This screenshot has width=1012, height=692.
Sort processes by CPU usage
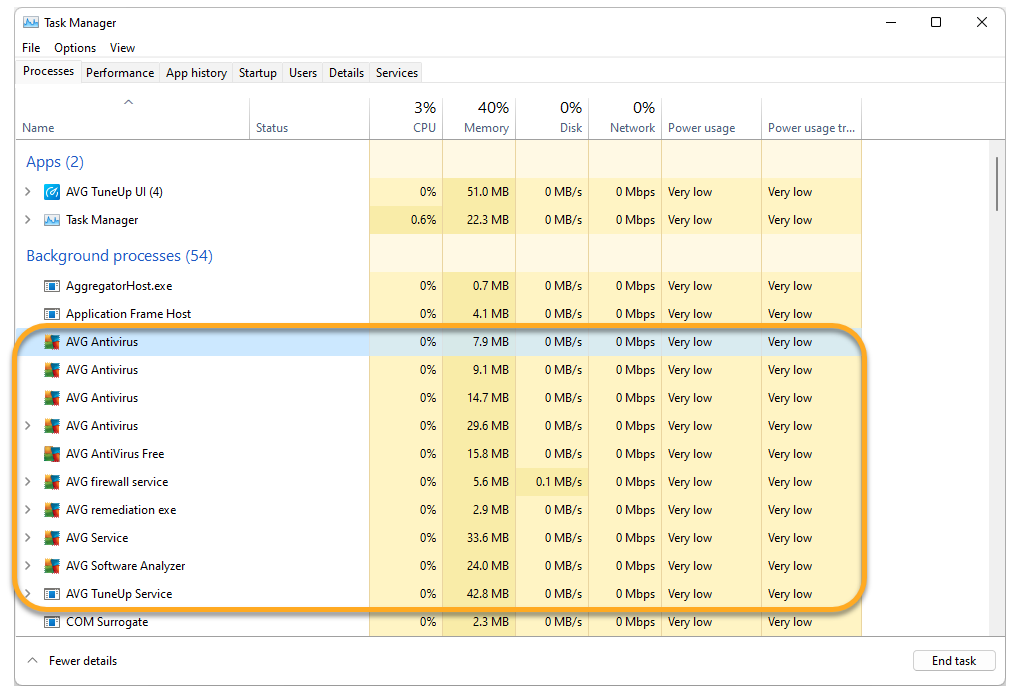point(406,119)
